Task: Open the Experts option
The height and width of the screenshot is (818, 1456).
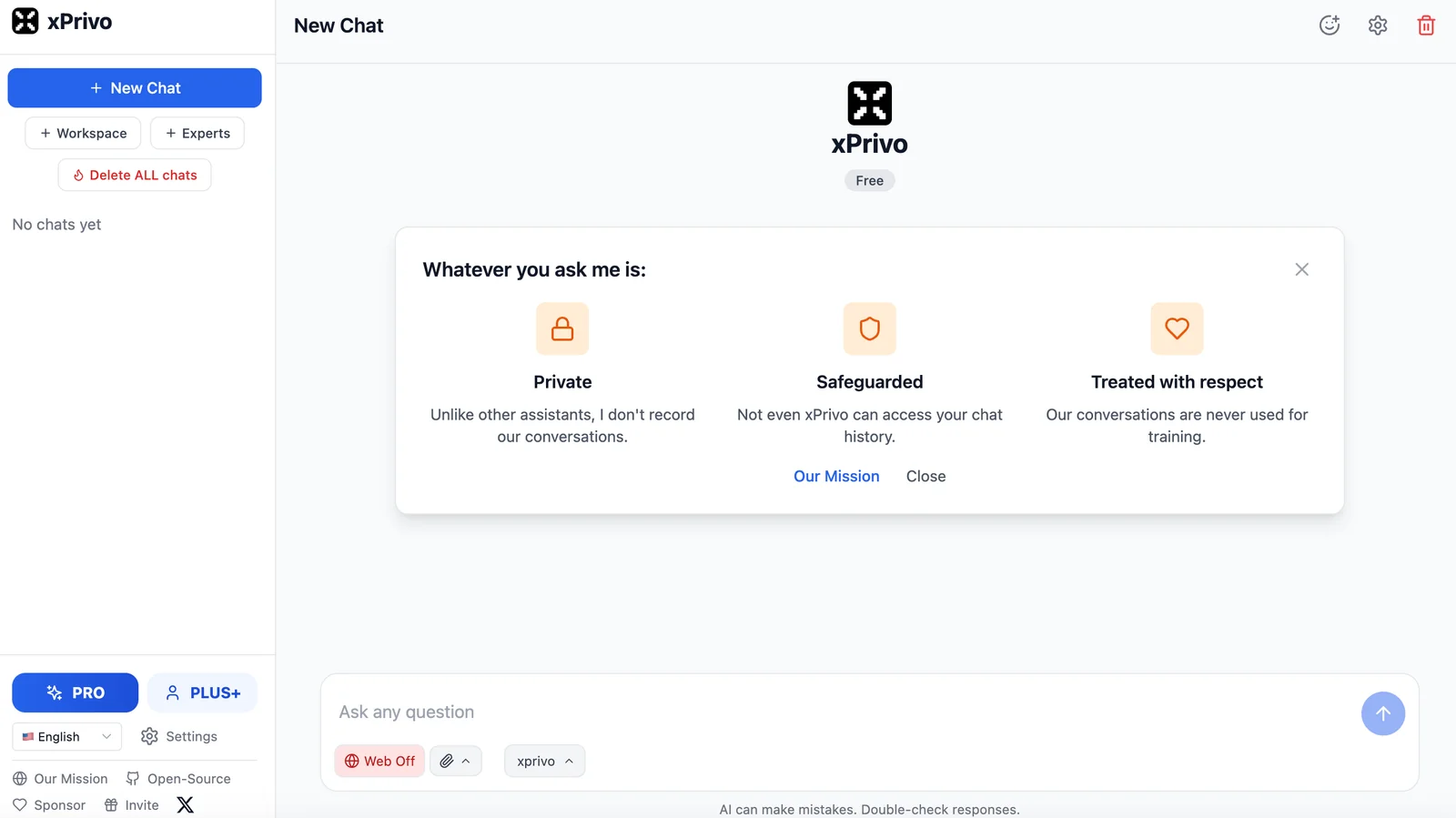Action: 197,133
